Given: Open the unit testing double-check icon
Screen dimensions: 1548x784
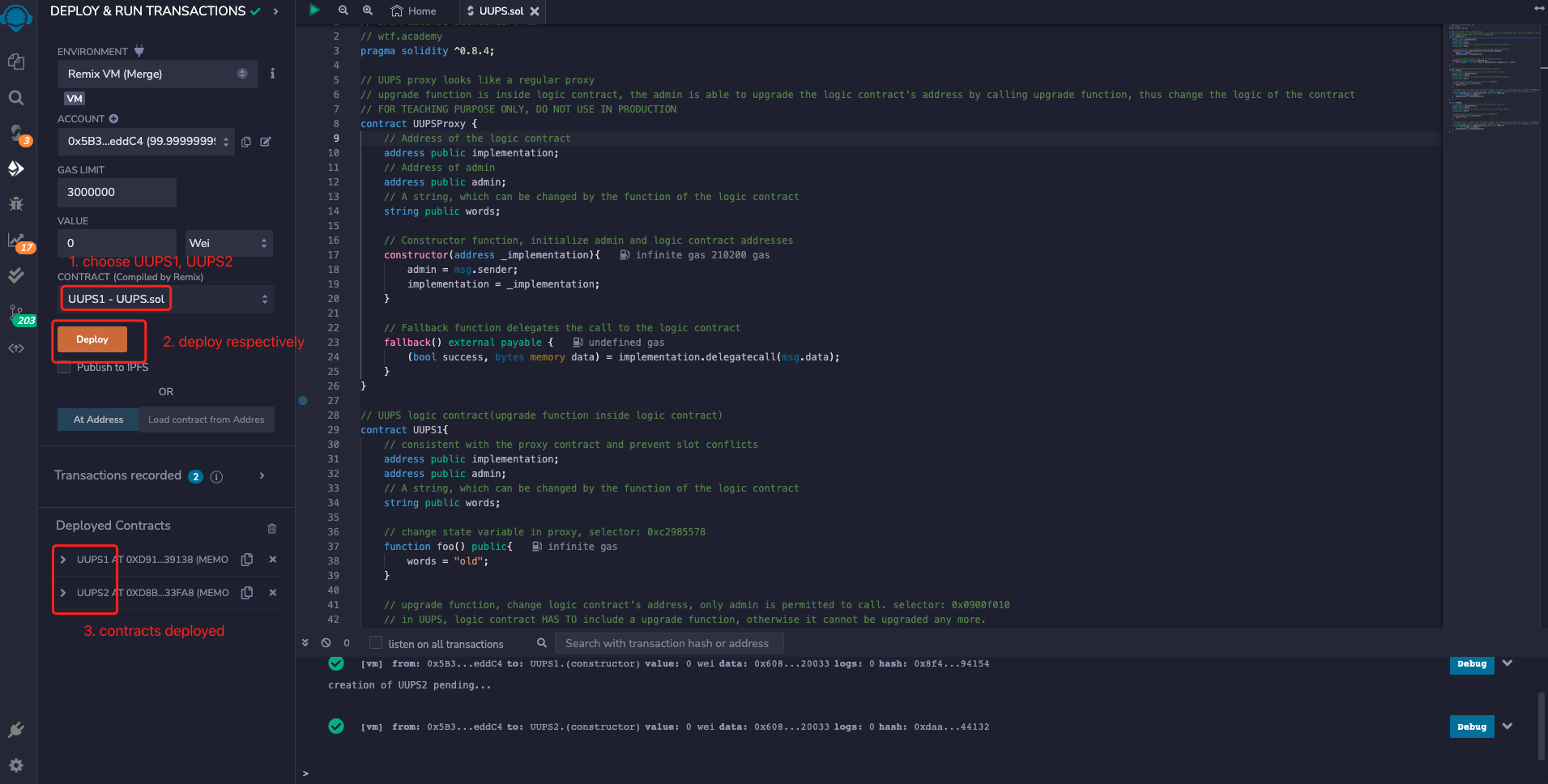Looking at the screenshot, I should coord(16,275).
